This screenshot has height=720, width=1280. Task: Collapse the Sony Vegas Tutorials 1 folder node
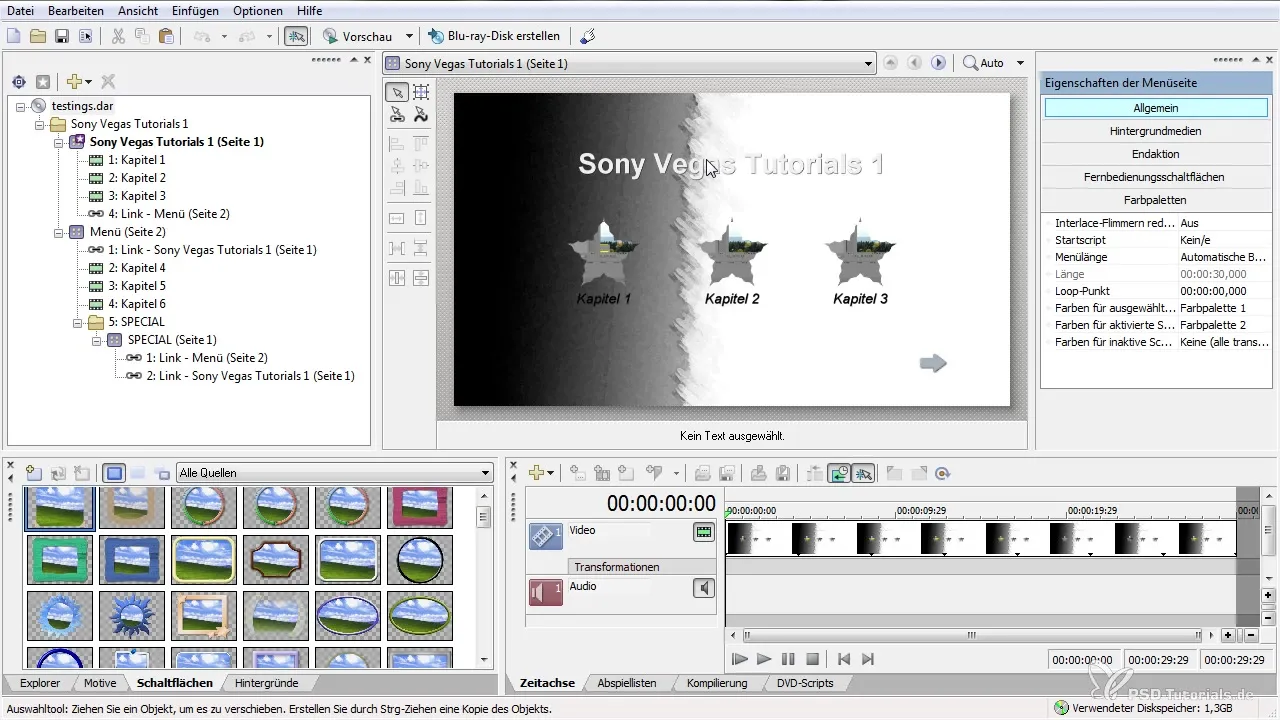point(40,124)
